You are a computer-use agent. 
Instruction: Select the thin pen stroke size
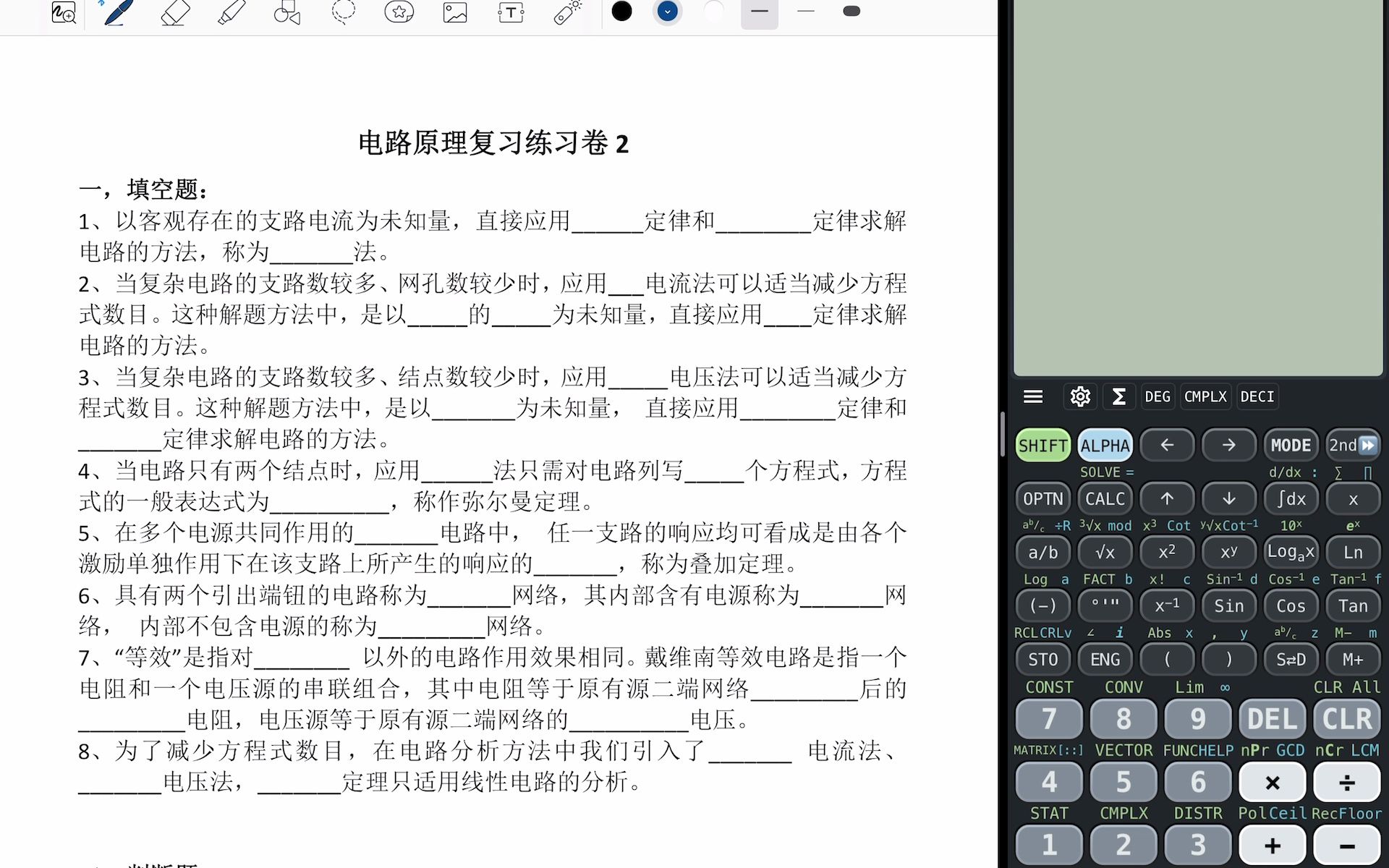pyautogui.click(x=805, y=12)
